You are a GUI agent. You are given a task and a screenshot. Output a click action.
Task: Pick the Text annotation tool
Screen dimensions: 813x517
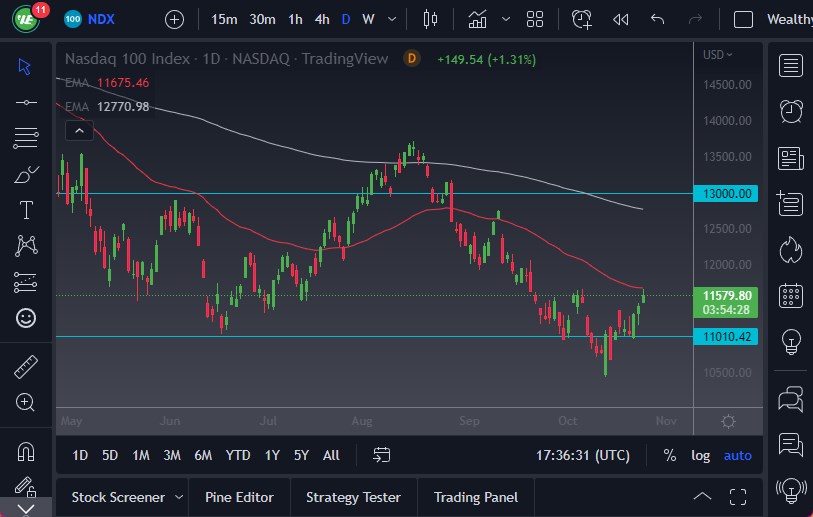coord(26,210)
